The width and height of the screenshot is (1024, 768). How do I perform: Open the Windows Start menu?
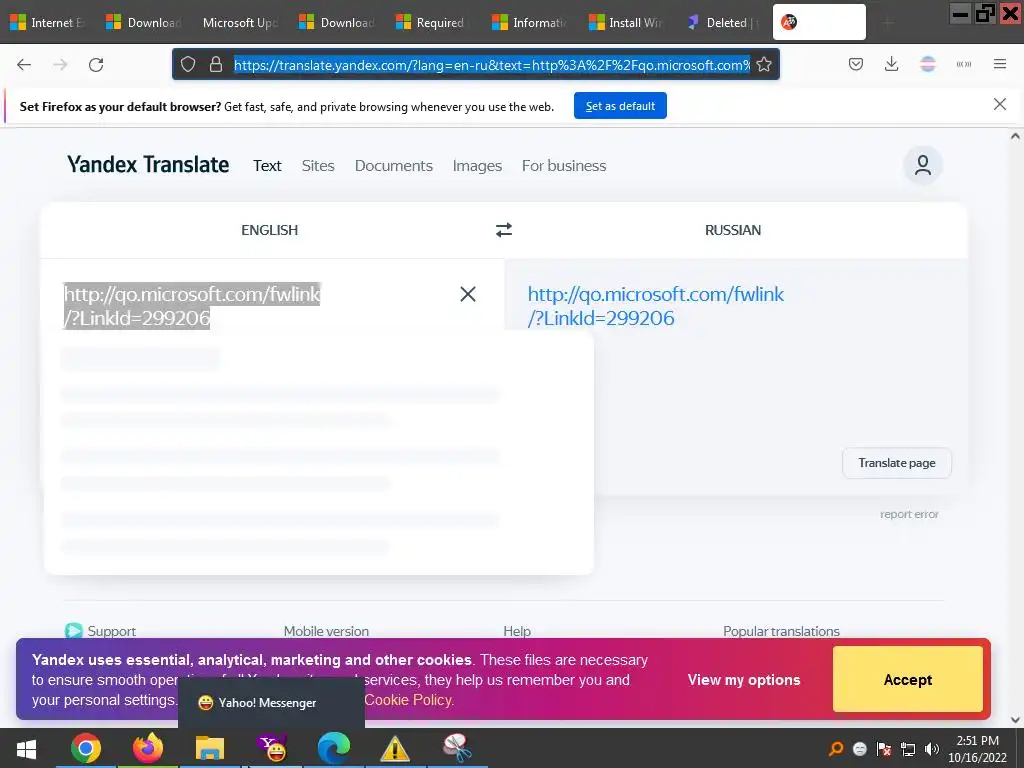click(26, 749)
